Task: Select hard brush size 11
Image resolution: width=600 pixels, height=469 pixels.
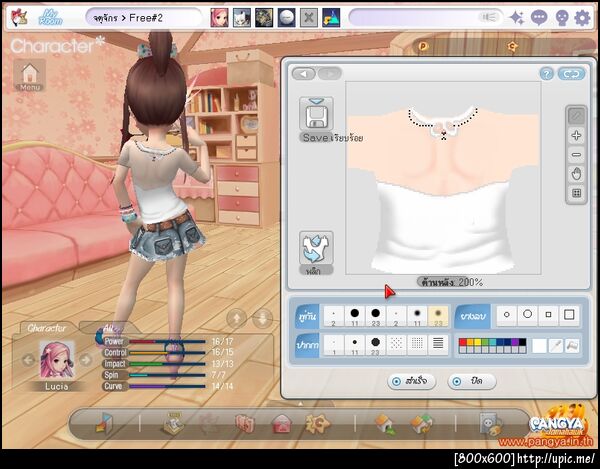Action: [x=355, y=316]
